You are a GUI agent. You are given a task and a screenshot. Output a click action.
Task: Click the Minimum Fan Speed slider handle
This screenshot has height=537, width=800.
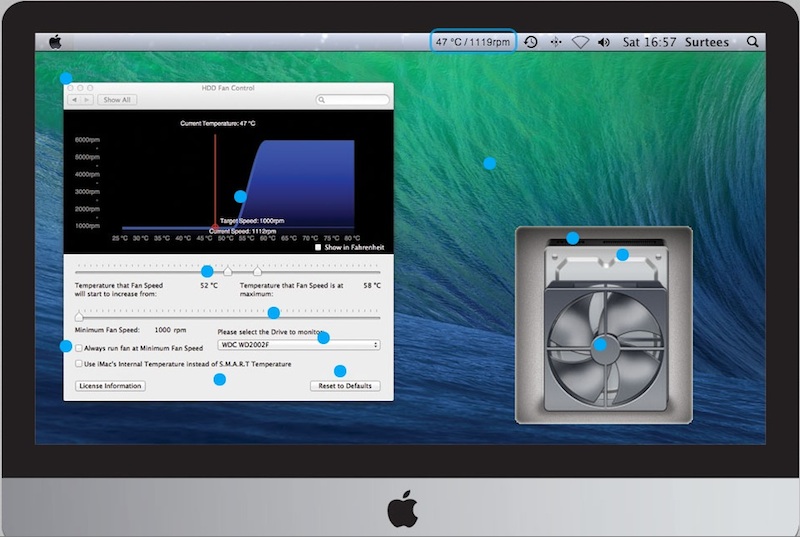79,317
